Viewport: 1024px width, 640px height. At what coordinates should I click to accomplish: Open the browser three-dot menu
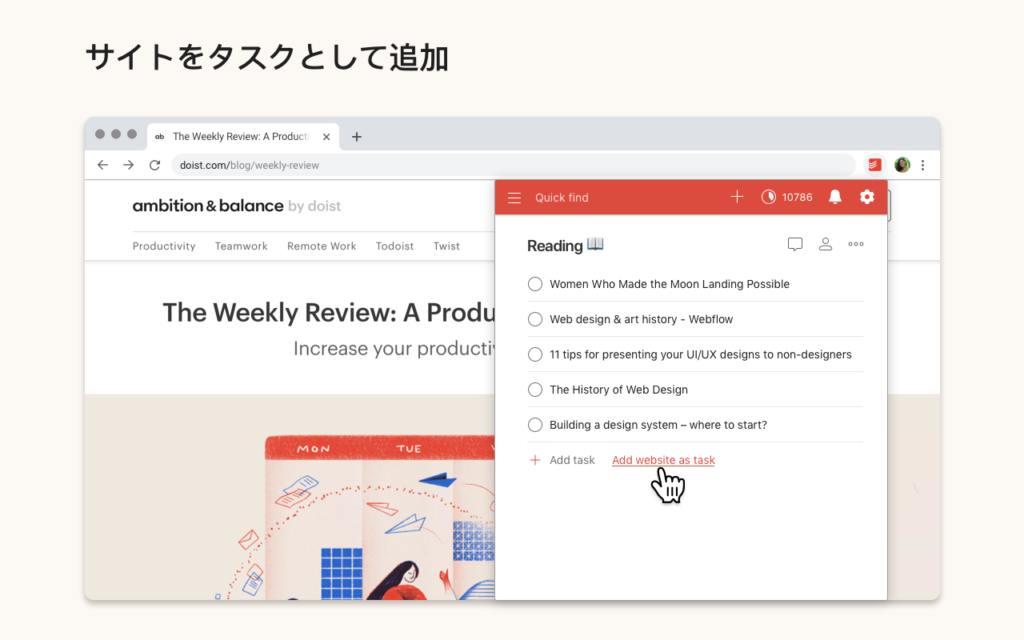[x=923, y=165]
